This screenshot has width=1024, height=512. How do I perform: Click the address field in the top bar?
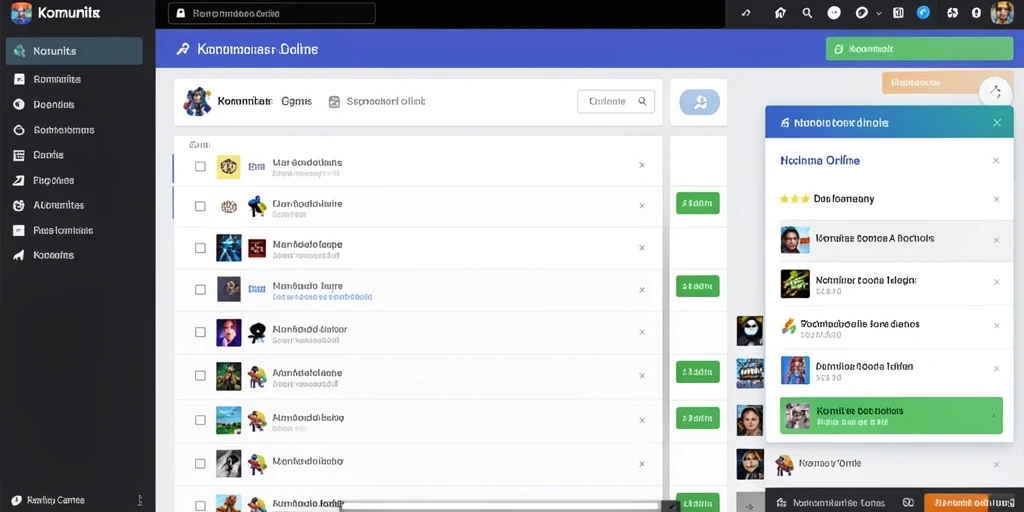click(x=272, y=13)
